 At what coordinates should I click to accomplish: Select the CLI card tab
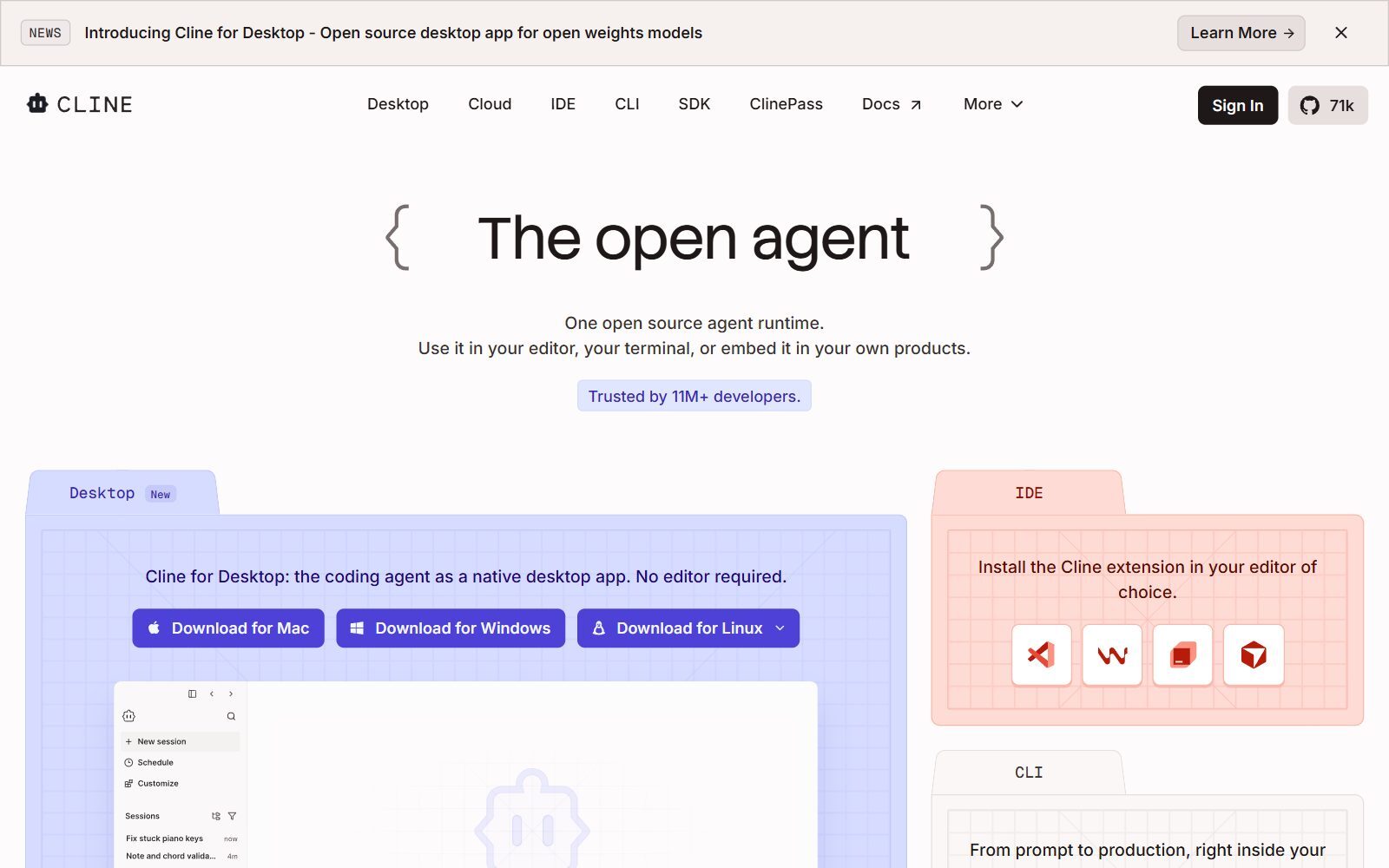(1029, 773)
